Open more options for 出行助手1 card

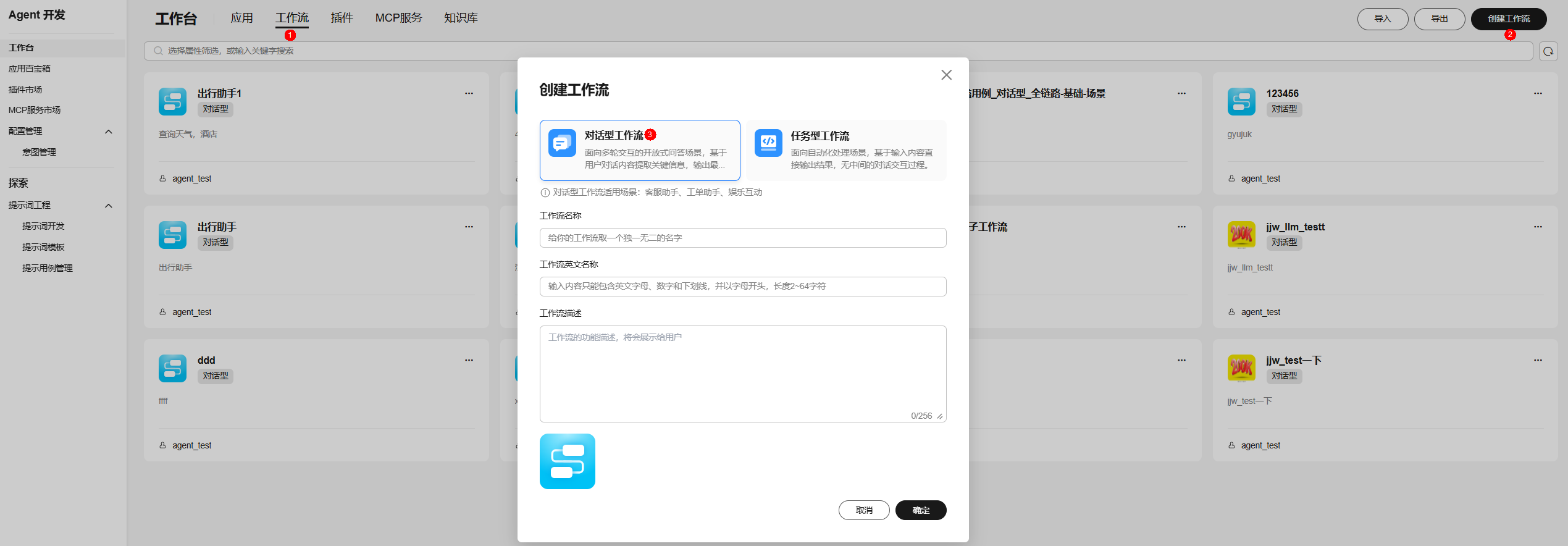click(469, 93)
